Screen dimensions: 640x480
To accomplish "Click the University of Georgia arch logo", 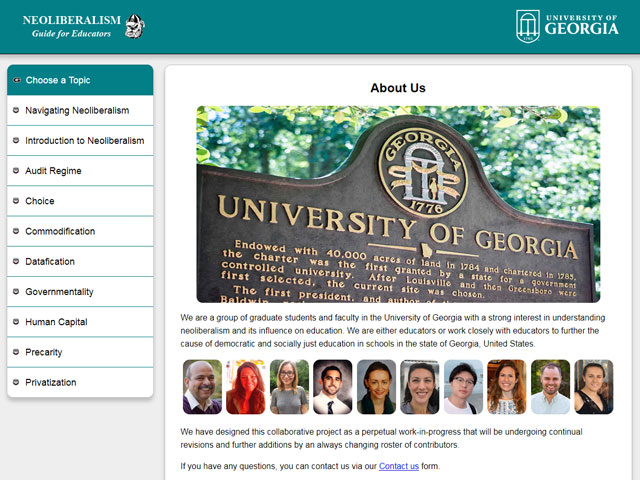I will [528, 27].
